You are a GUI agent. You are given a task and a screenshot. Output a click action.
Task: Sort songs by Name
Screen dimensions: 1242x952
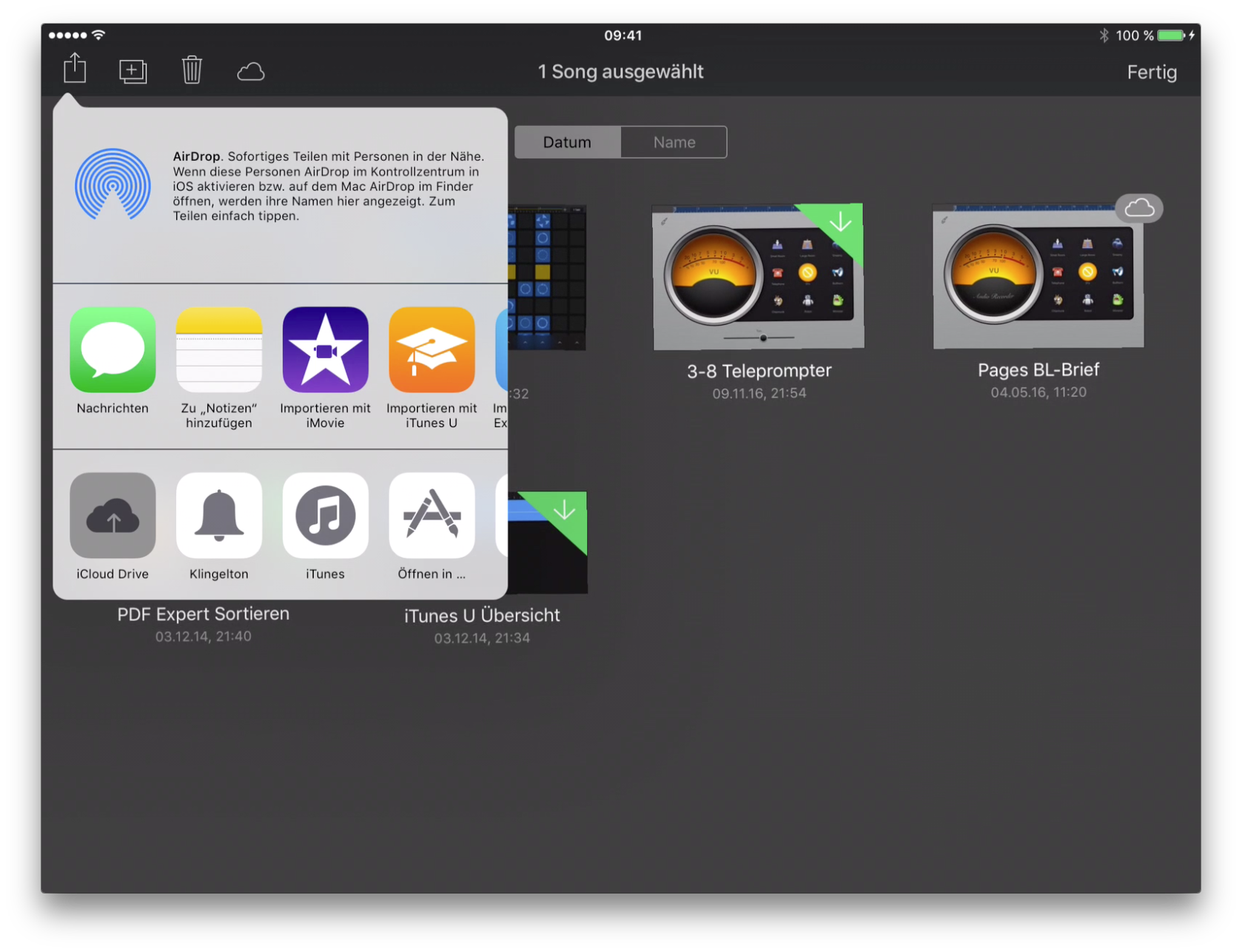click(x=674, y=142)
